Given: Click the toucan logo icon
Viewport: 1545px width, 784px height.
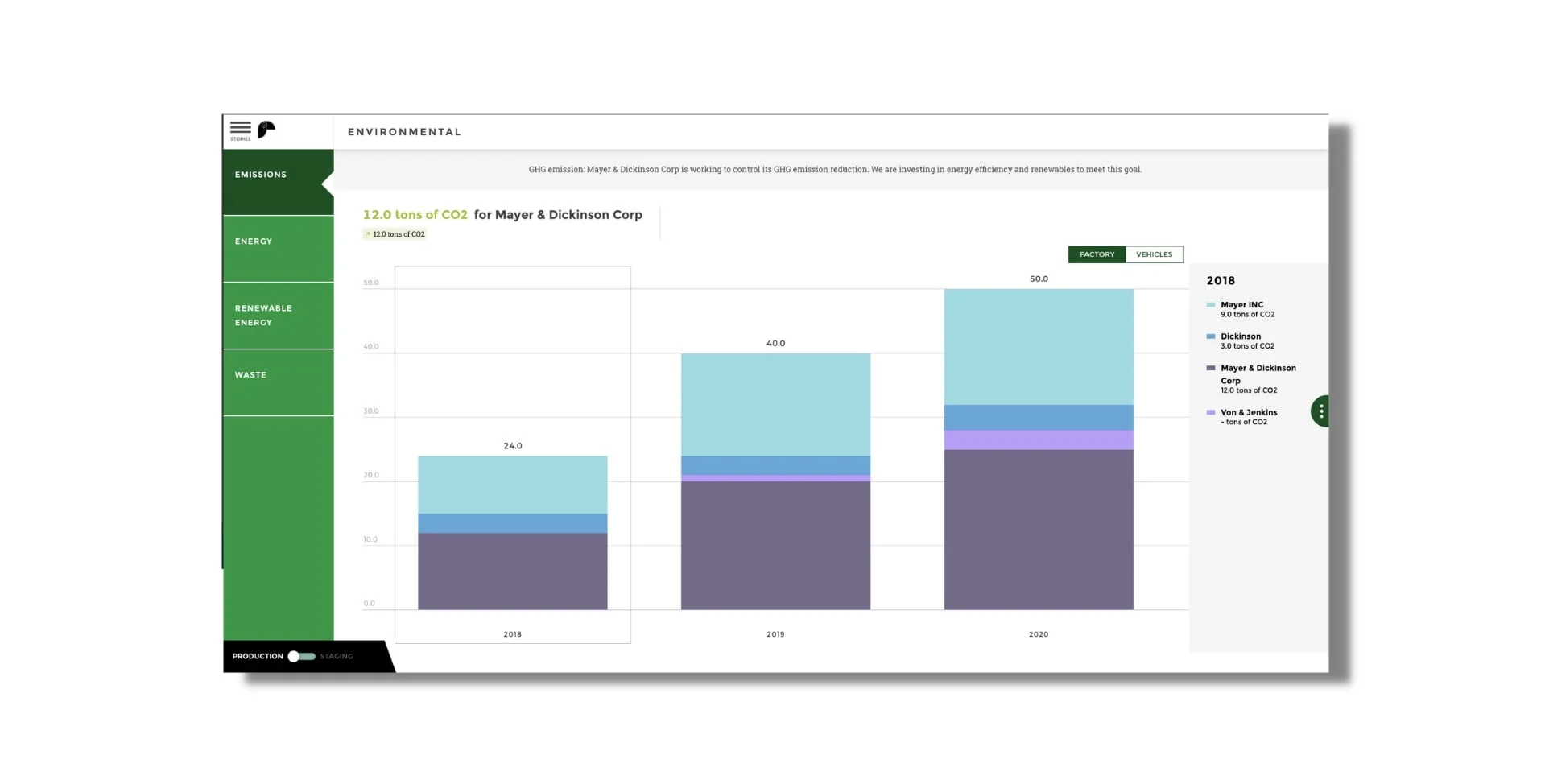Looking at the screenshot, I should click(x=266, y=130).
